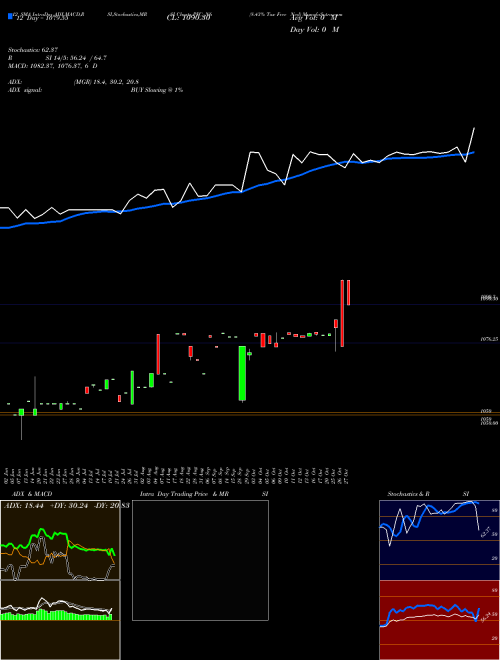Viewport: 500px width, 660px height.
Task: Click the last red candlestick on the price chart
Action: 348,292
